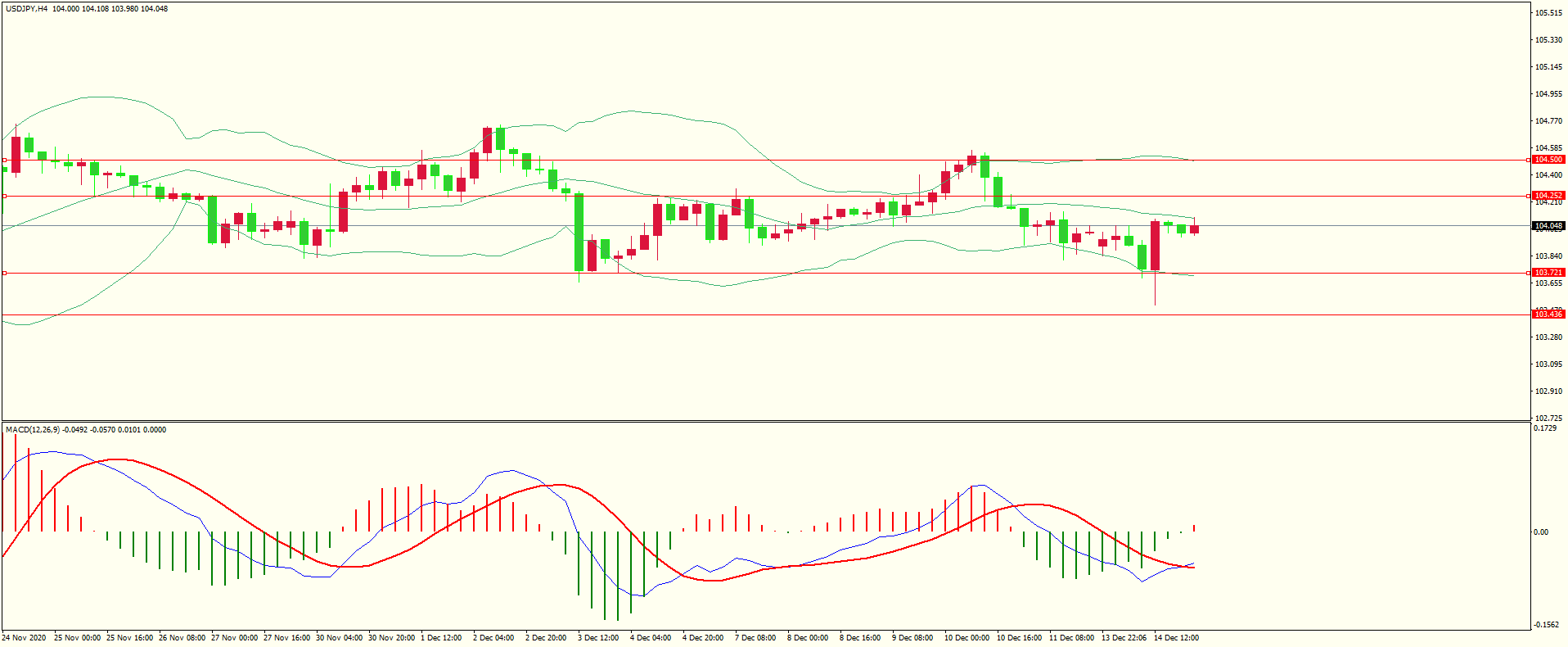The image size is (1568, 647).
Task: Click the 25 Nov 16:00 time label
Action: click(130, 638)
